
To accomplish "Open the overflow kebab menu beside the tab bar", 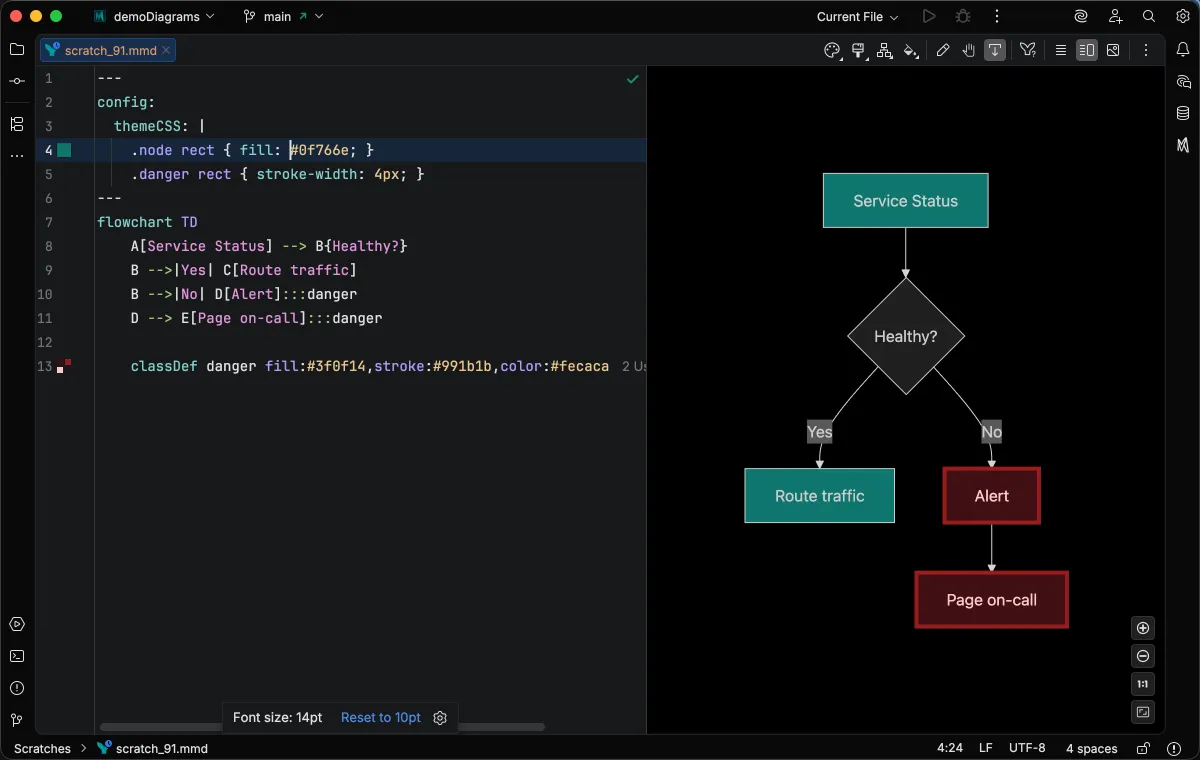I will 1146,49.
